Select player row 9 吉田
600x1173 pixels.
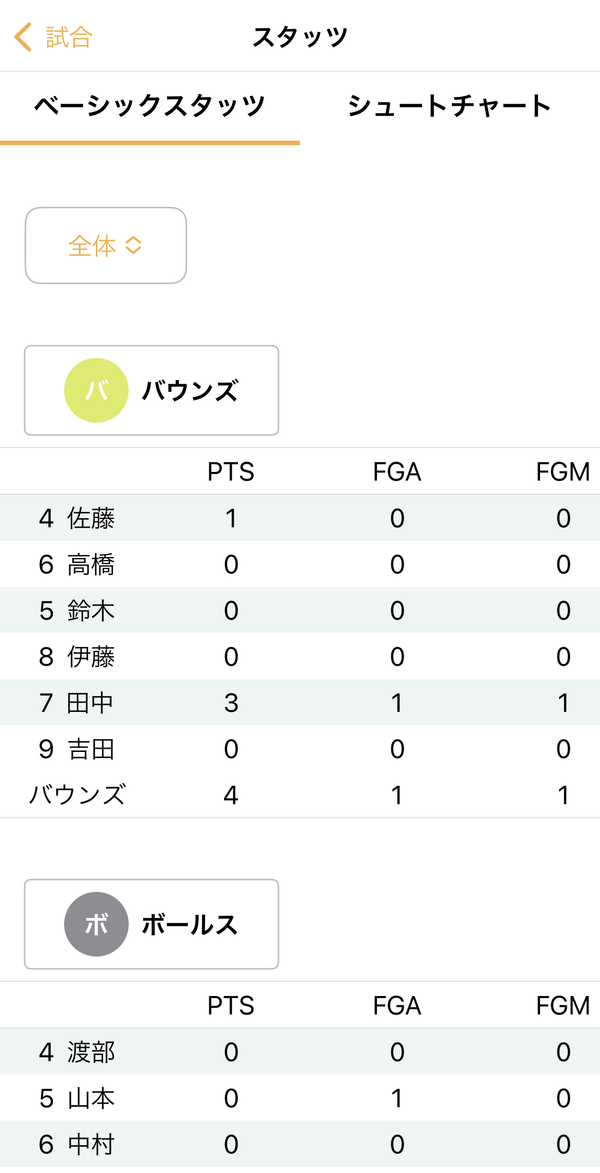click(x=300, y=749)
